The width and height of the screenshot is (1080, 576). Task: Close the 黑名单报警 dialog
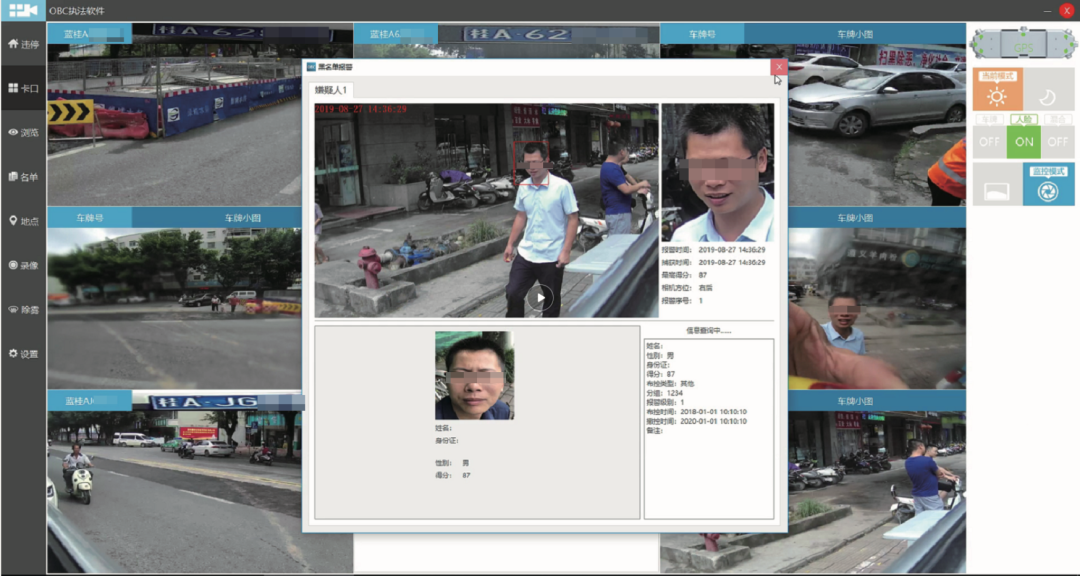778,67
